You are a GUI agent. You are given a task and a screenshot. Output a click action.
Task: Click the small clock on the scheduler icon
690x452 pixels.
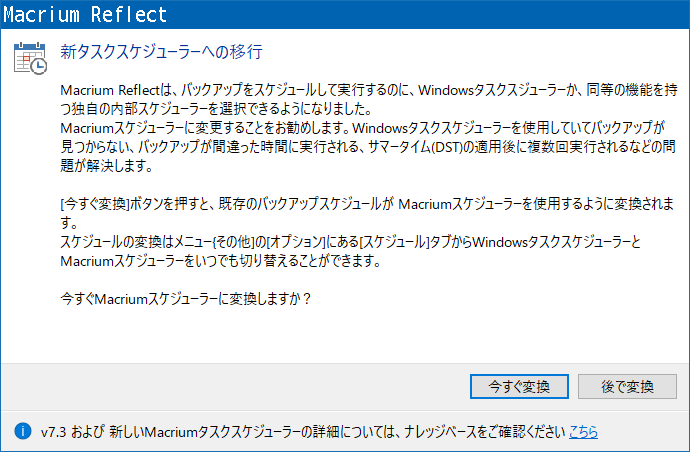39,66
